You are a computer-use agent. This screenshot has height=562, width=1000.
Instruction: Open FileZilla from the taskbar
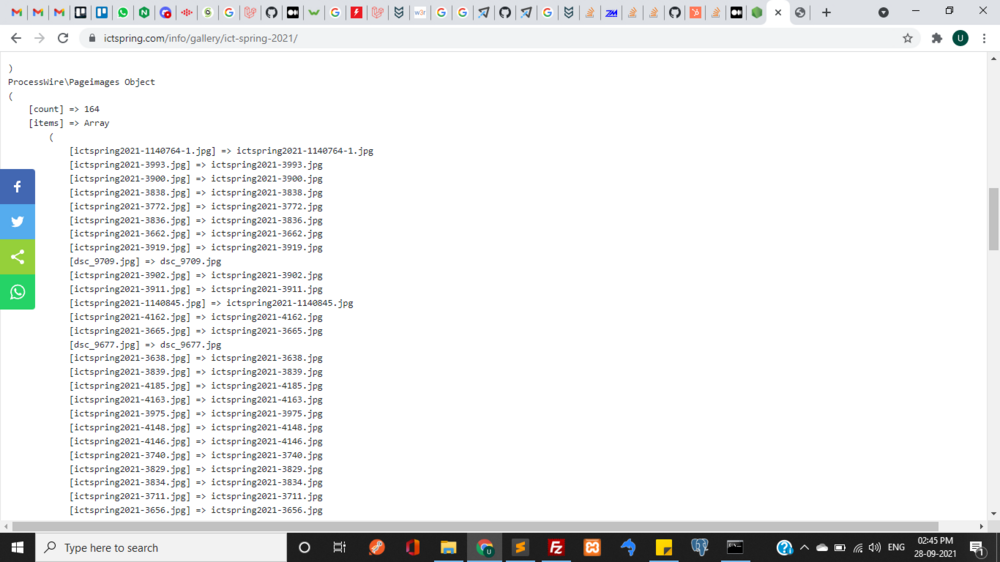pos(556,547)
